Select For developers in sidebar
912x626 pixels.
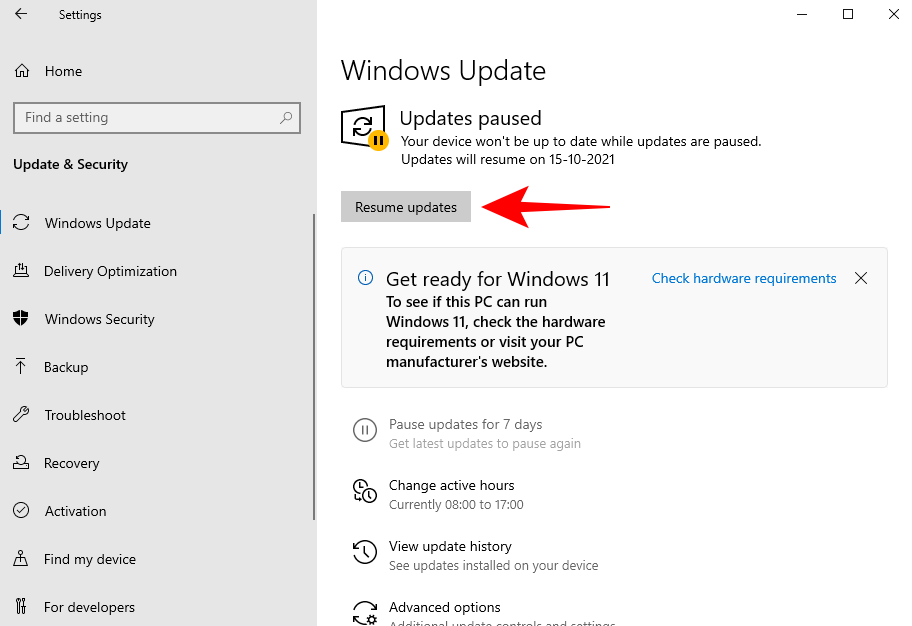(x=89, y=607)
